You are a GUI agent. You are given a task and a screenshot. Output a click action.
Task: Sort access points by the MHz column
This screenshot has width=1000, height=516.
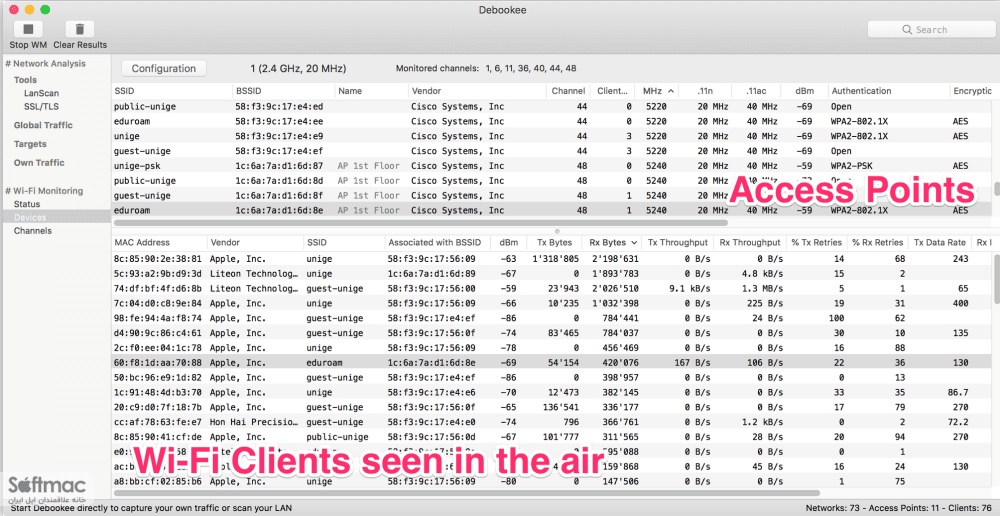[x=657, y=91]
